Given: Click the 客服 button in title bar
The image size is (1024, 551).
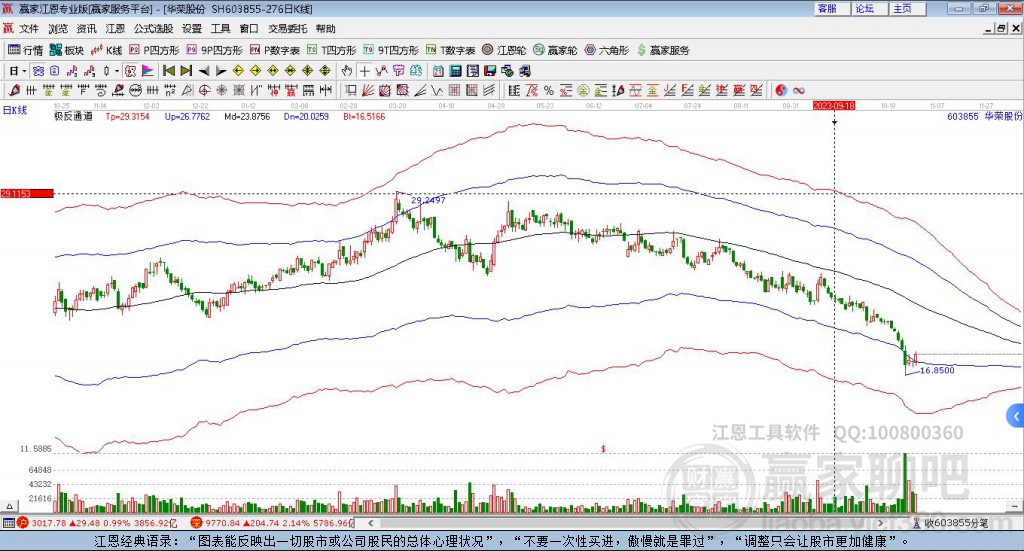Looking at the screenshot, I should (x=831, y=8).
